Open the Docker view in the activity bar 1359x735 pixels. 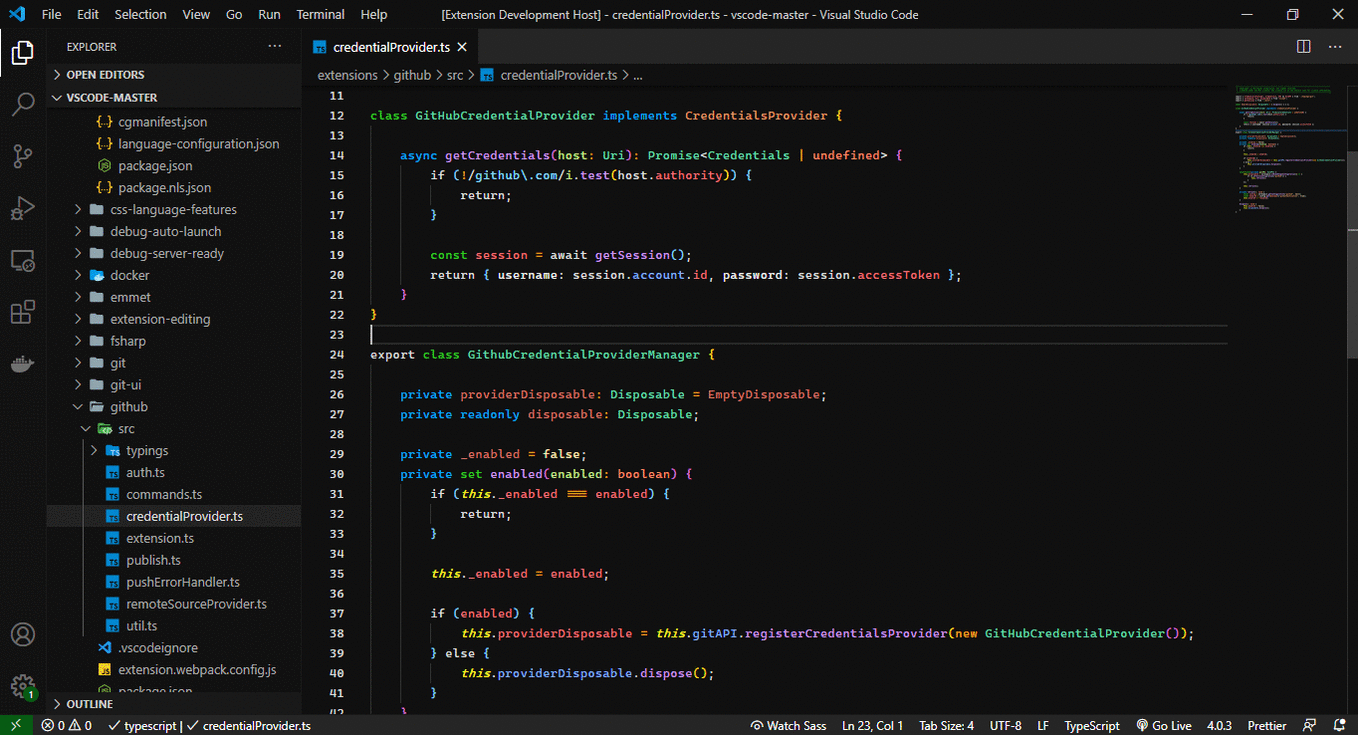tap(22, 364)
